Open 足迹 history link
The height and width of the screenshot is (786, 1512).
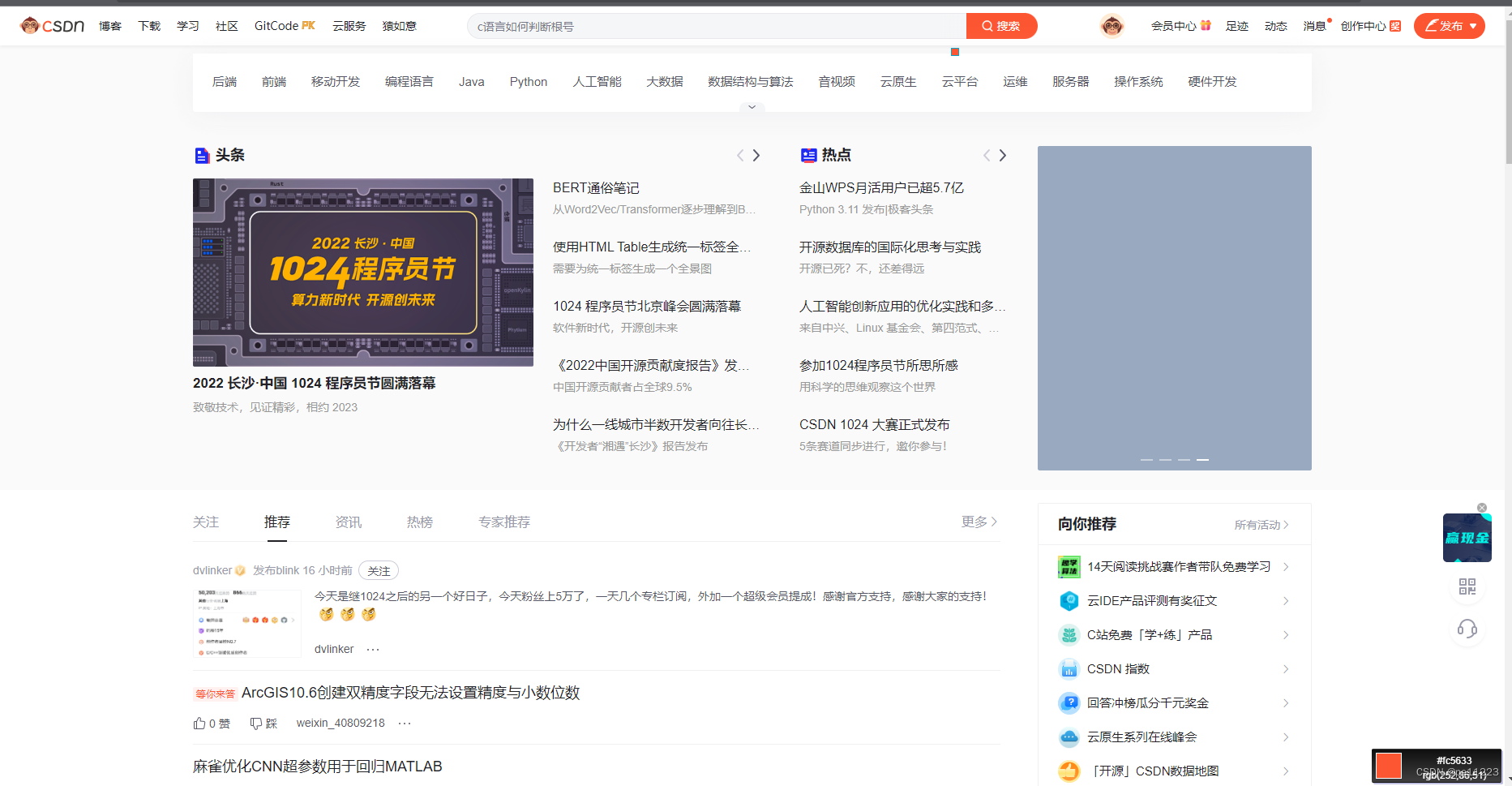(x=1237, y=26)
